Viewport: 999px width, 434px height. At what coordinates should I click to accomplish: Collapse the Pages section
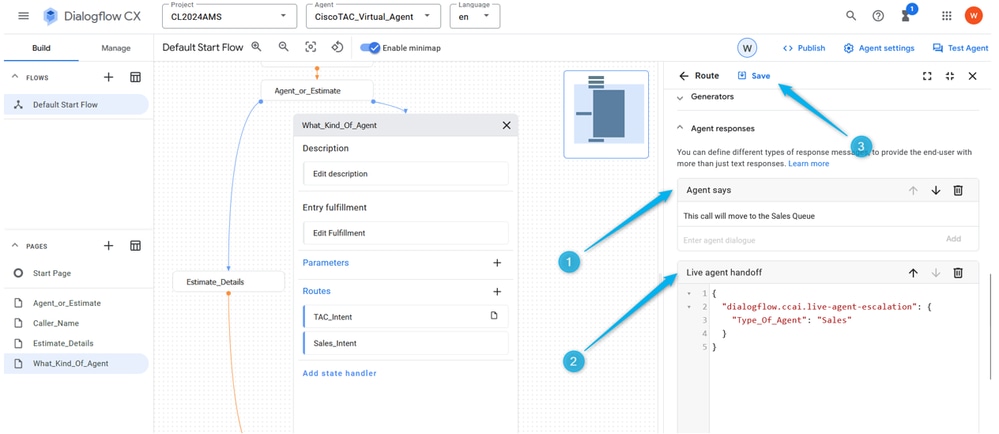point(15,245)
